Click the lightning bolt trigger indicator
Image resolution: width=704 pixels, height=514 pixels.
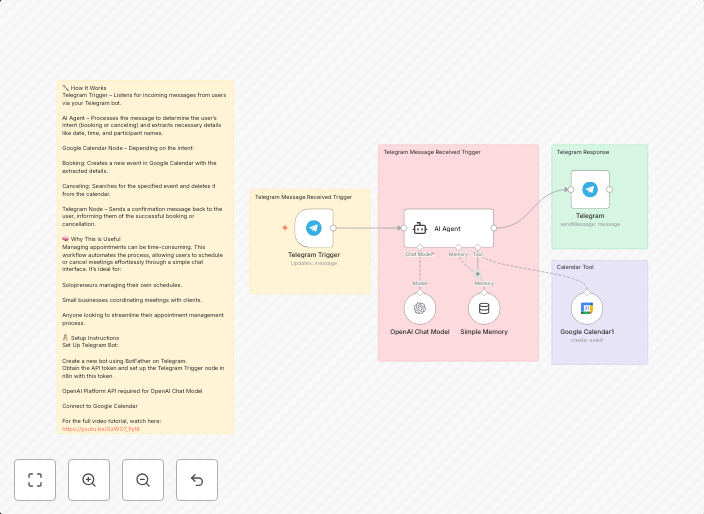pos(285,228)
